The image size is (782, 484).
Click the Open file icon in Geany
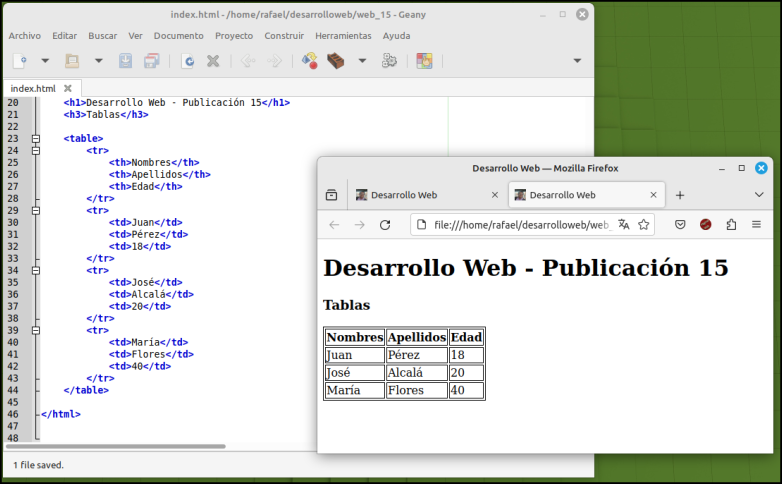[x=72, y=61]
